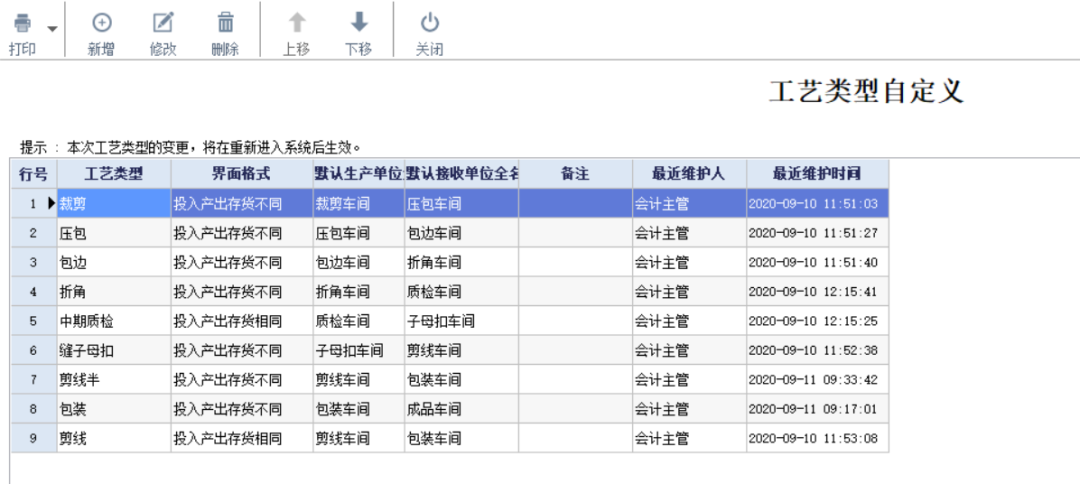Sort by the 工艺类型 column header
The image size is (1080, 484).
pyautogui.click(x=114, y=173)
